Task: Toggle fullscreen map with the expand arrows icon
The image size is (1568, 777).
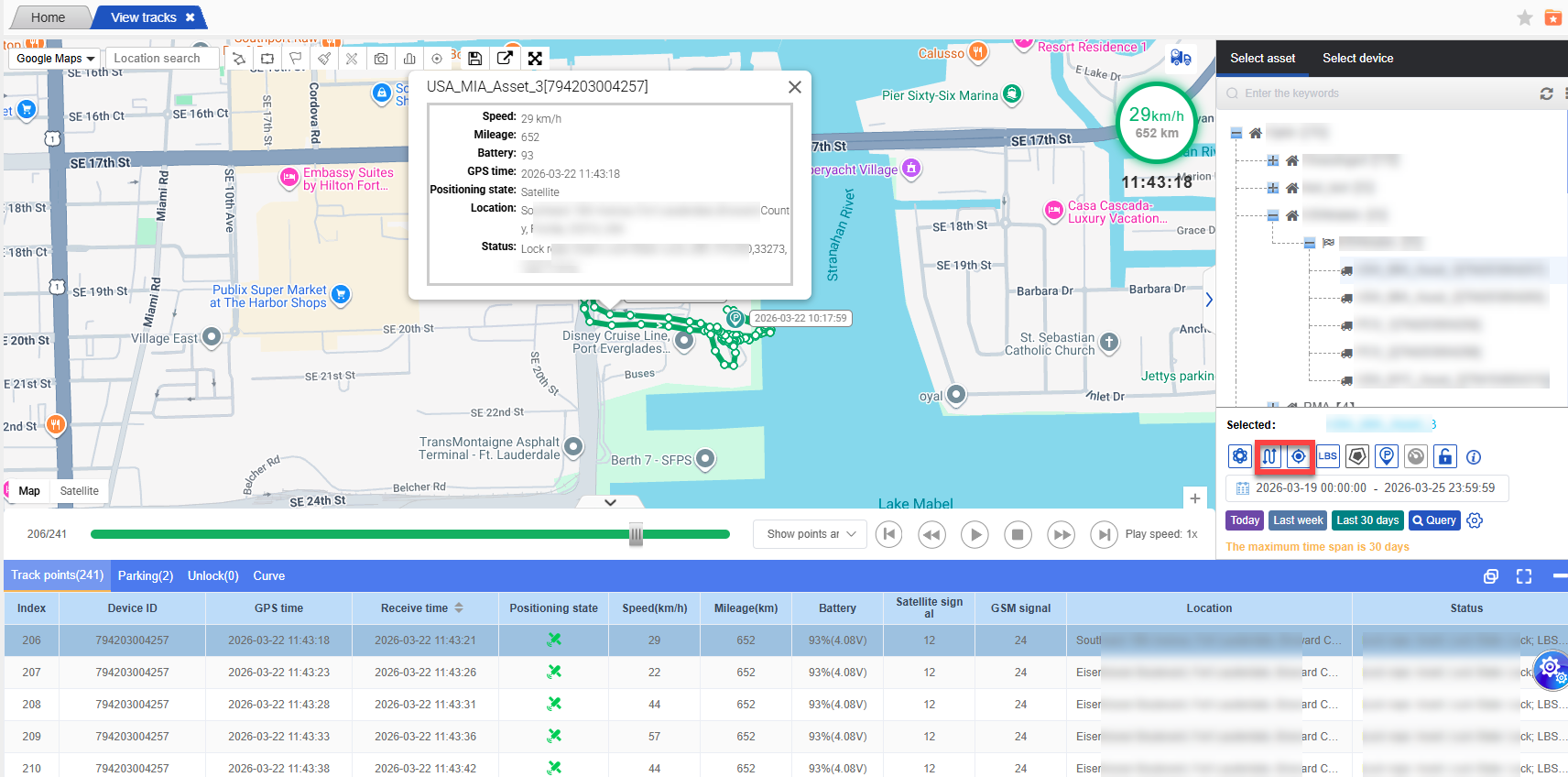Action: click(535, 59)
